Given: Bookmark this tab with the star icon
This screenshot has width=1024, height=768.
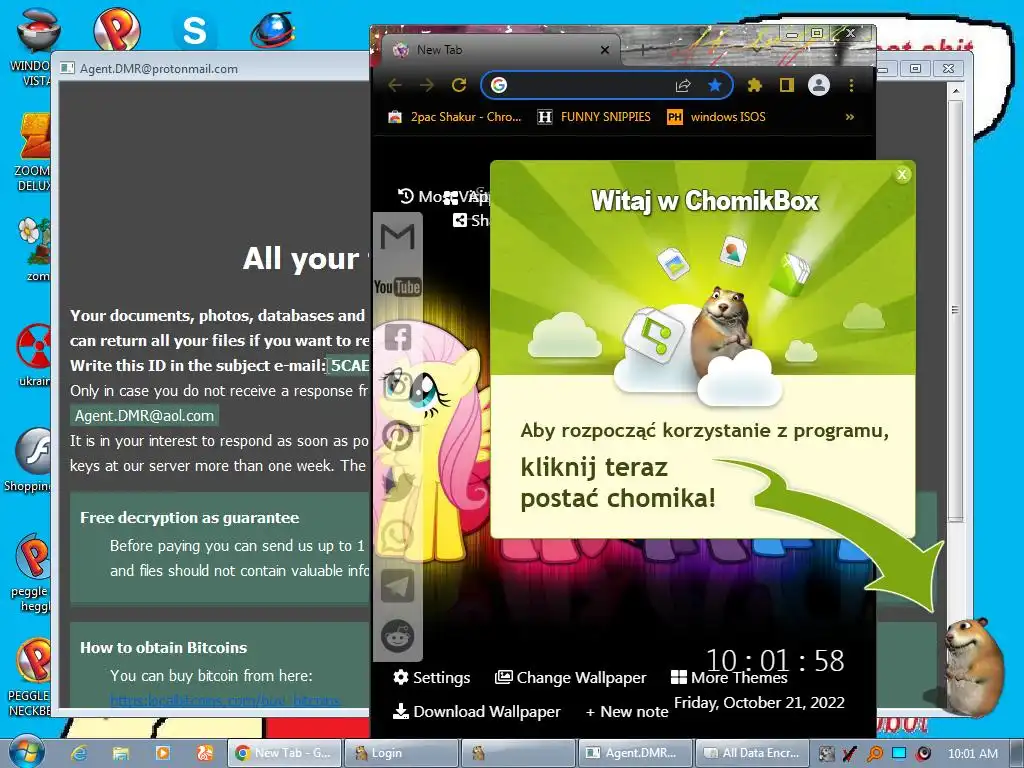Looking at the screenshot, I should pyautogui.click(x=715, y=85).
